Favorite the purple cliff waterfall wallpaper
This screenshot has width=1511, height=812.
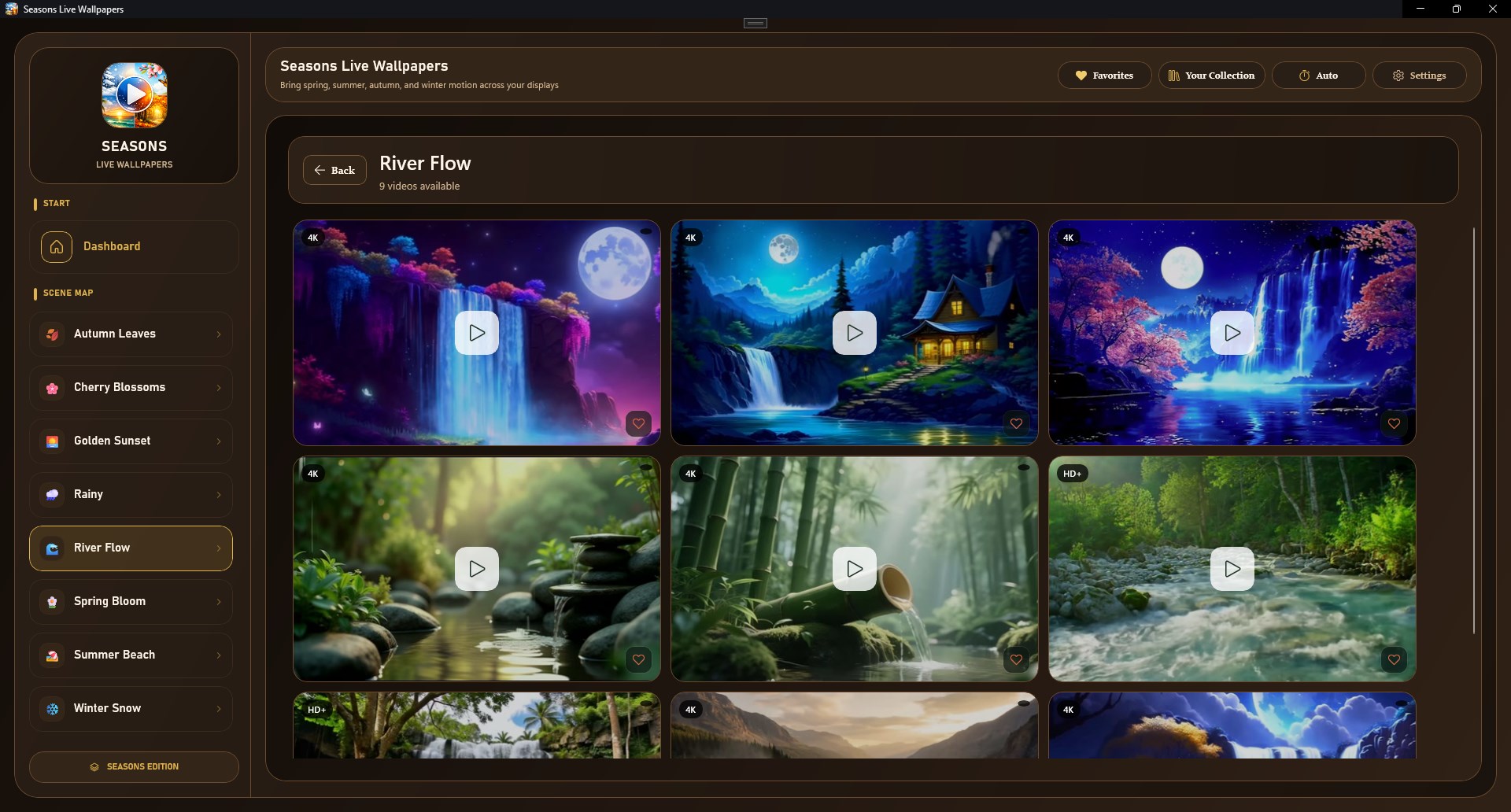point(638,423)
